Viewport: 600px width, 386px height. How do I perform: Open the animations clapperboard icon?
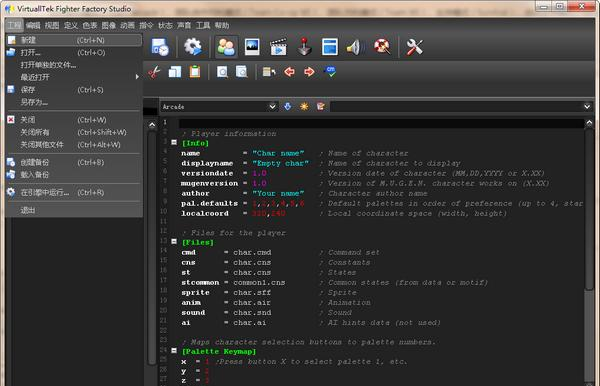[x=278, y=47]
